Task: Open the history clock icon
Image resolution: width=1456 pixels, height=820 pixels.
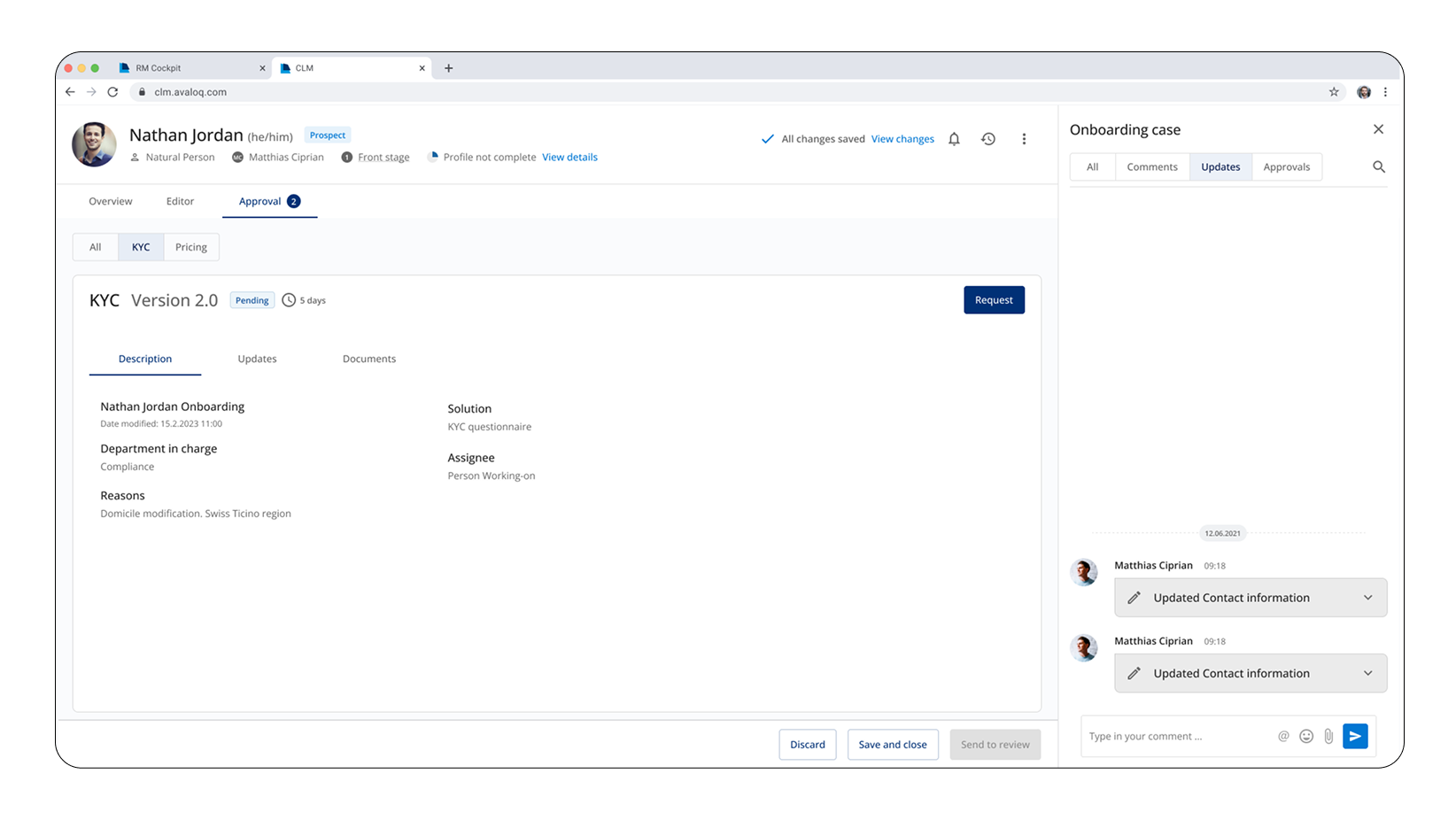Action: coord(988,139)
